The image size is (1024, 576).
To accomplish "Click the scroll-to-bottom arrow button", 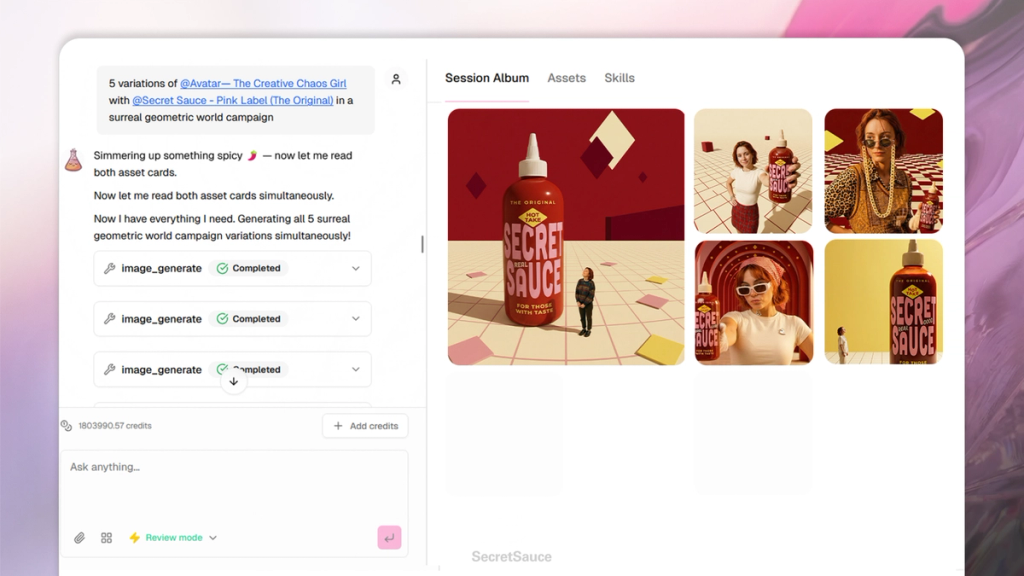I will coord(233,381).
